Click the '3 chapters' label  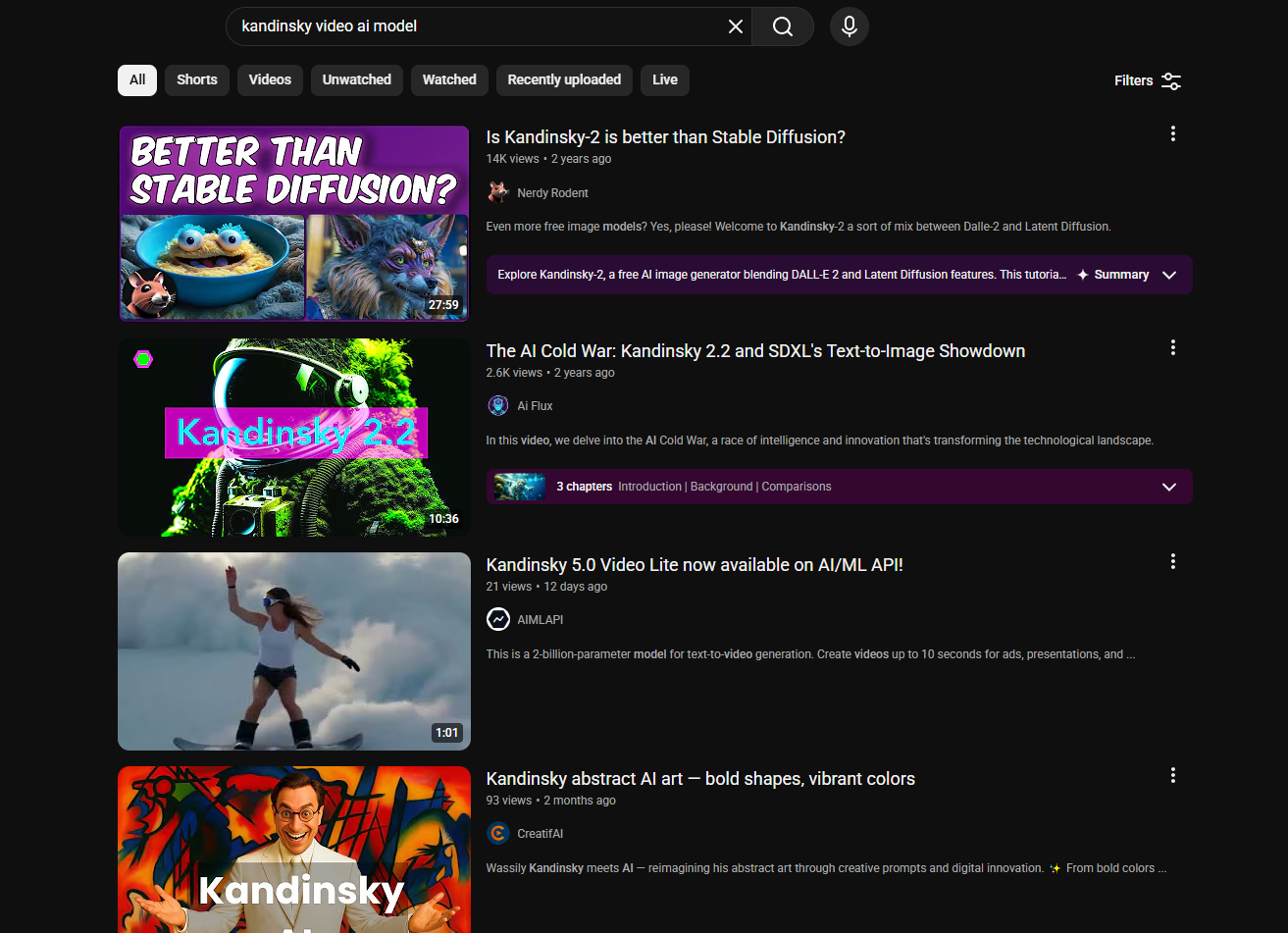(585, 487)
